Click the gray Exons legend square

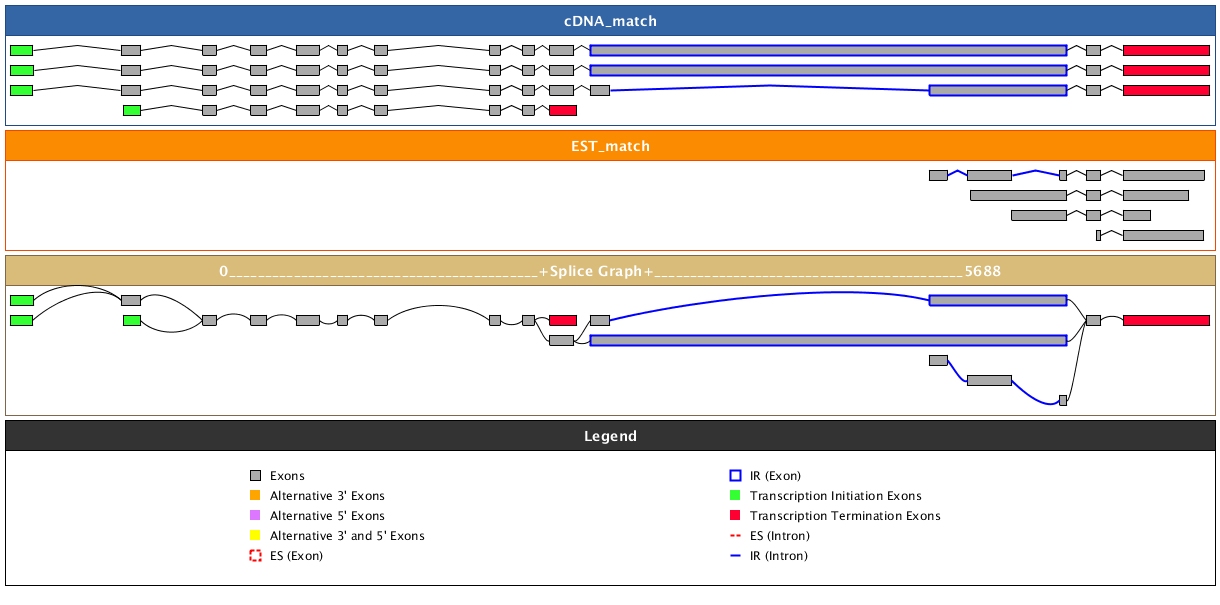[255, 476]
